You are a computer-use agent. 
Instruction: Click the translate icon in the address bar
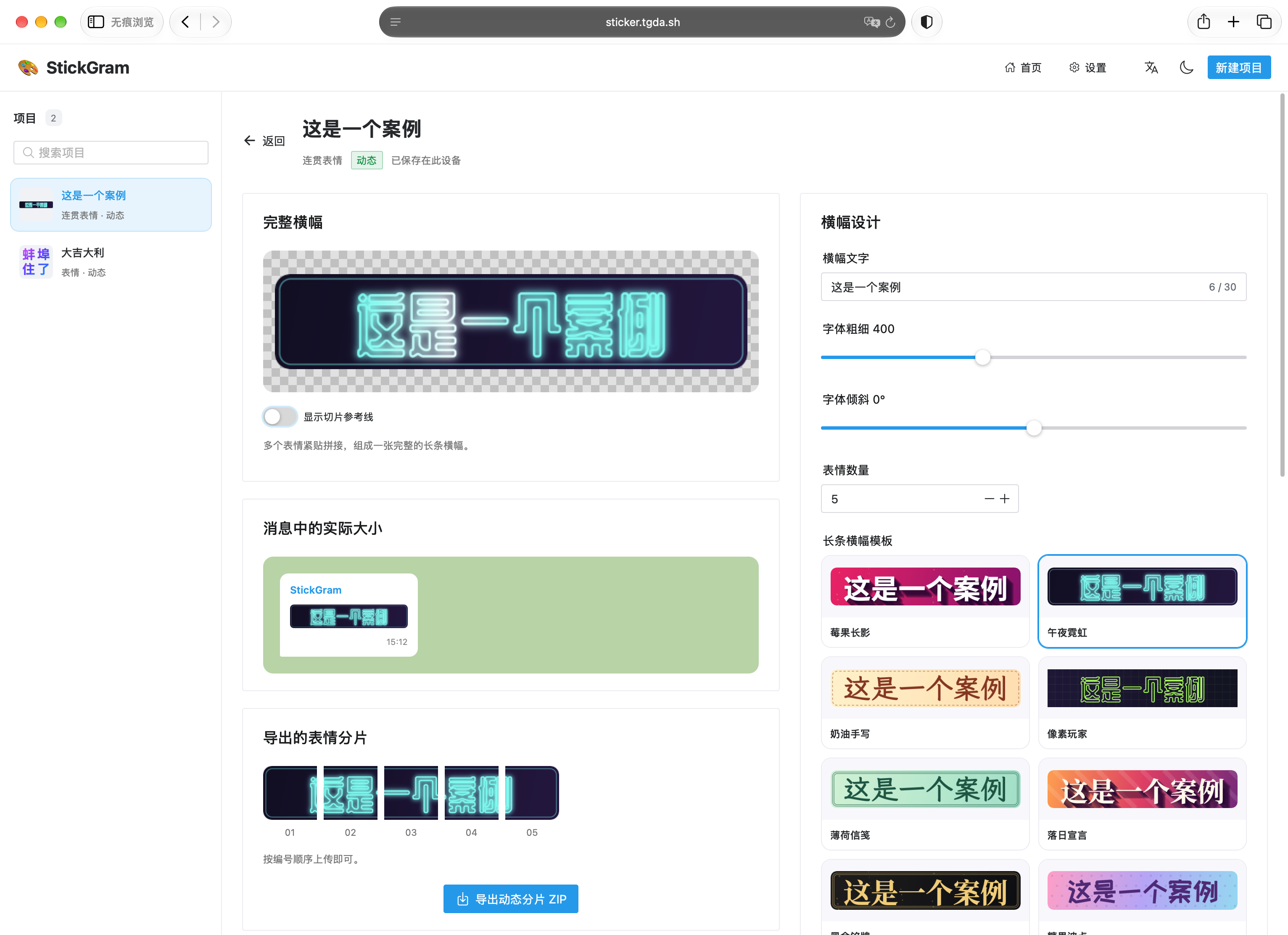(x=872, y=22)
